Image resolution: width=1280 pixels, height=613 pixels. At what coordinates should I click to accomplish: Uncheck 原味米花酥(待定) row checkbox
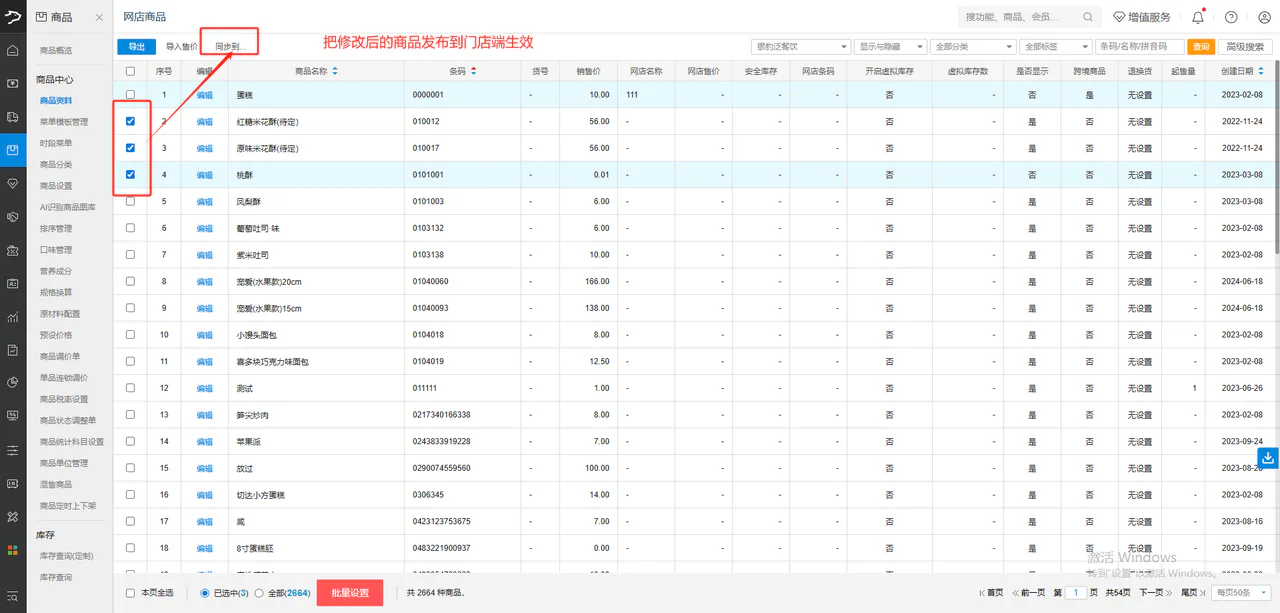point(130,148)
